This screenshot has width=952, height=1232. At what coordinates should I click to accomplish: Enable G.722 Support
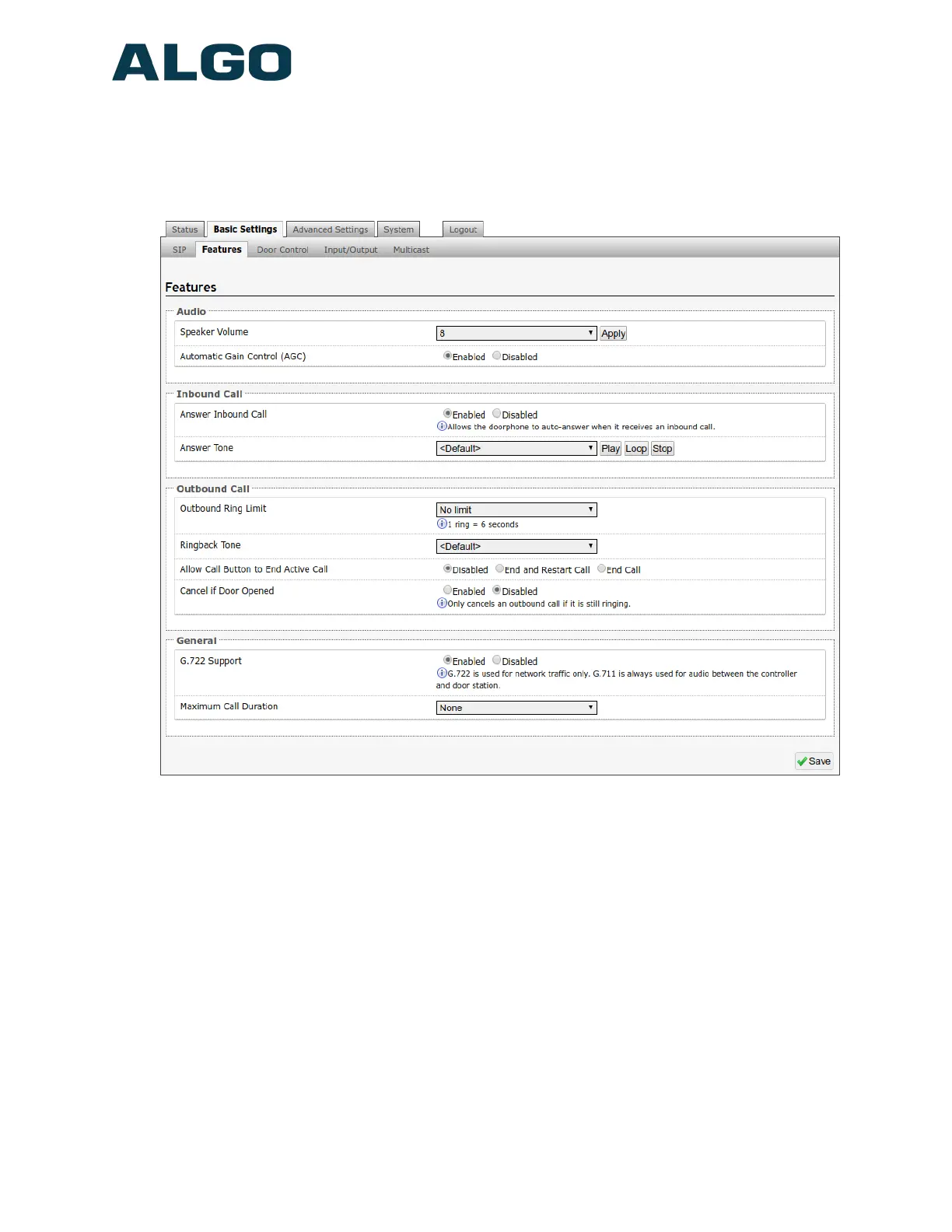[x=447, y=660]
